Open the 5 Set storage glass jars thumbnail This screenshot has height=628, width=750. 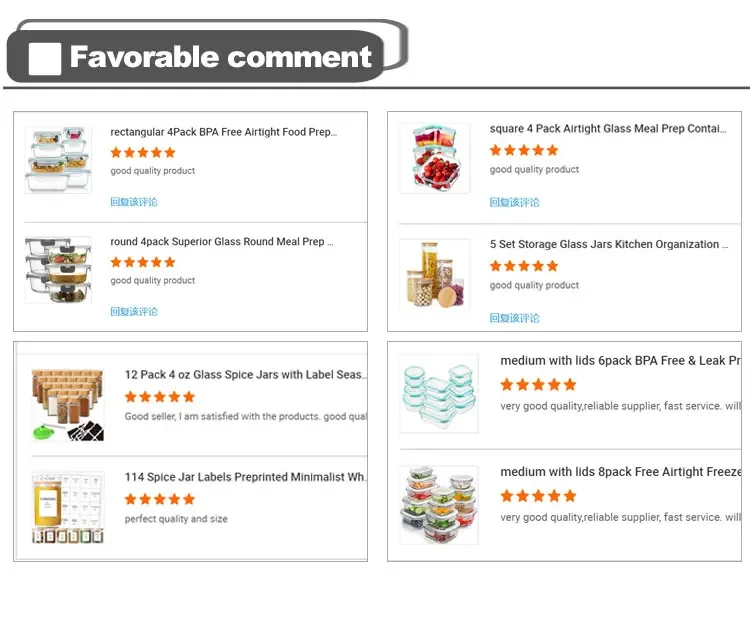click(x=434, y=275)
